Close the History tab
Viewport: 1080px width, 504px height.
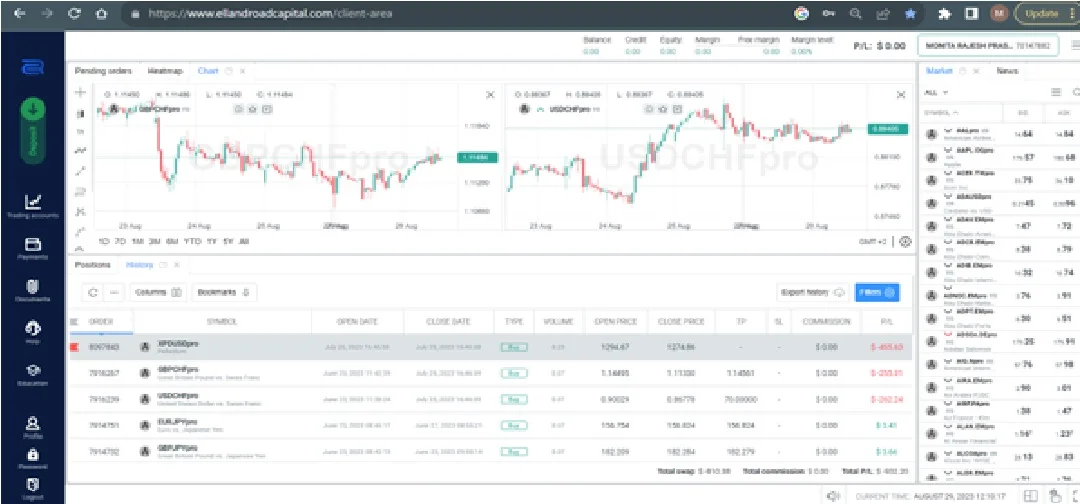[176, 264]
